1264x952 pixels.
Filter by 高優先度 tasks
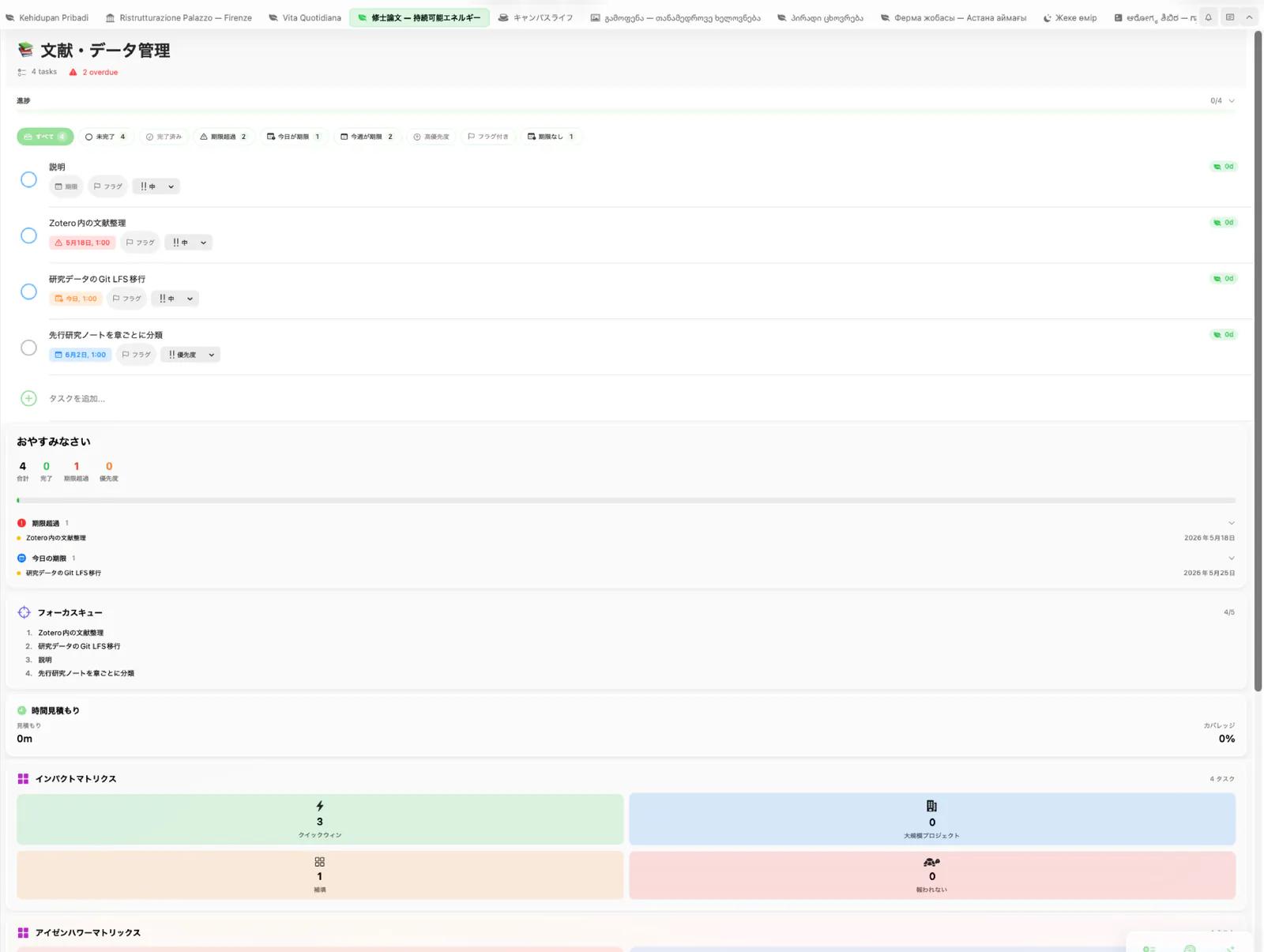click(431, 137)
